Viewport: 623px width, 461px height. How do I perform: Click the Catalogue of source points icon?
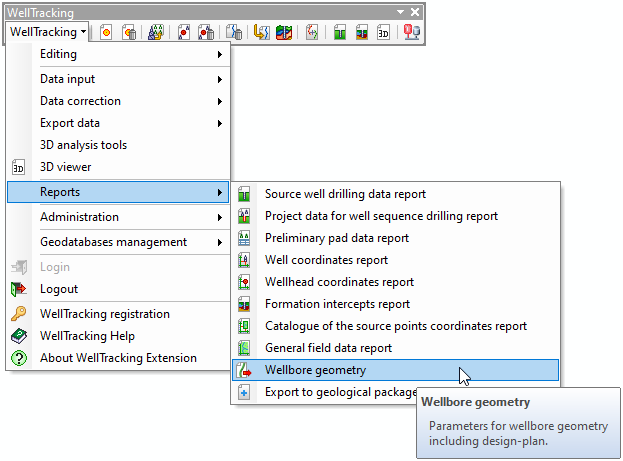[x=244, y=326]
